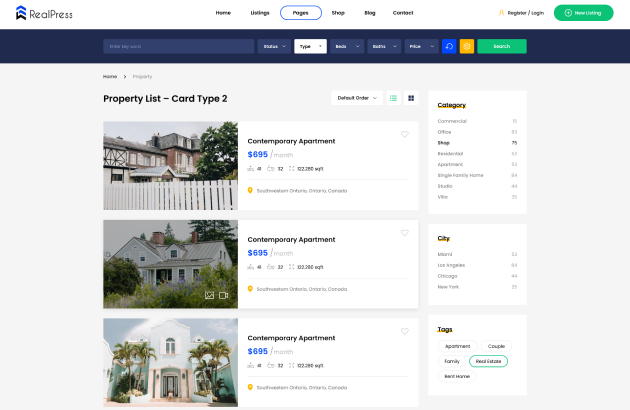Viewport: 630px width, 410px height.
Task: Favorite the third property with heart
Action: [405, 331]
